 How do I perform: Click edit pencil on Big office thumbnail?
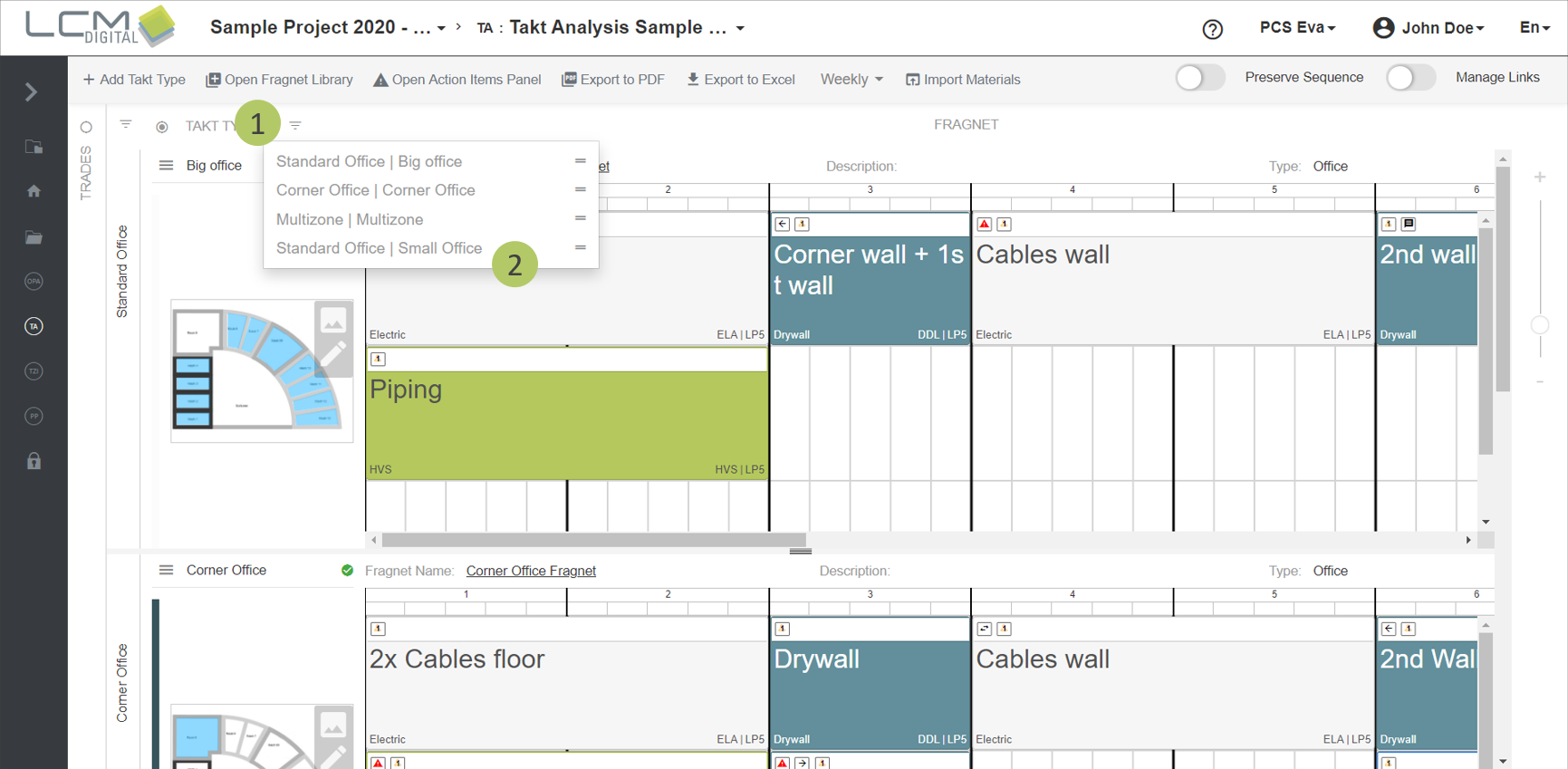click(x=333, y=353)
